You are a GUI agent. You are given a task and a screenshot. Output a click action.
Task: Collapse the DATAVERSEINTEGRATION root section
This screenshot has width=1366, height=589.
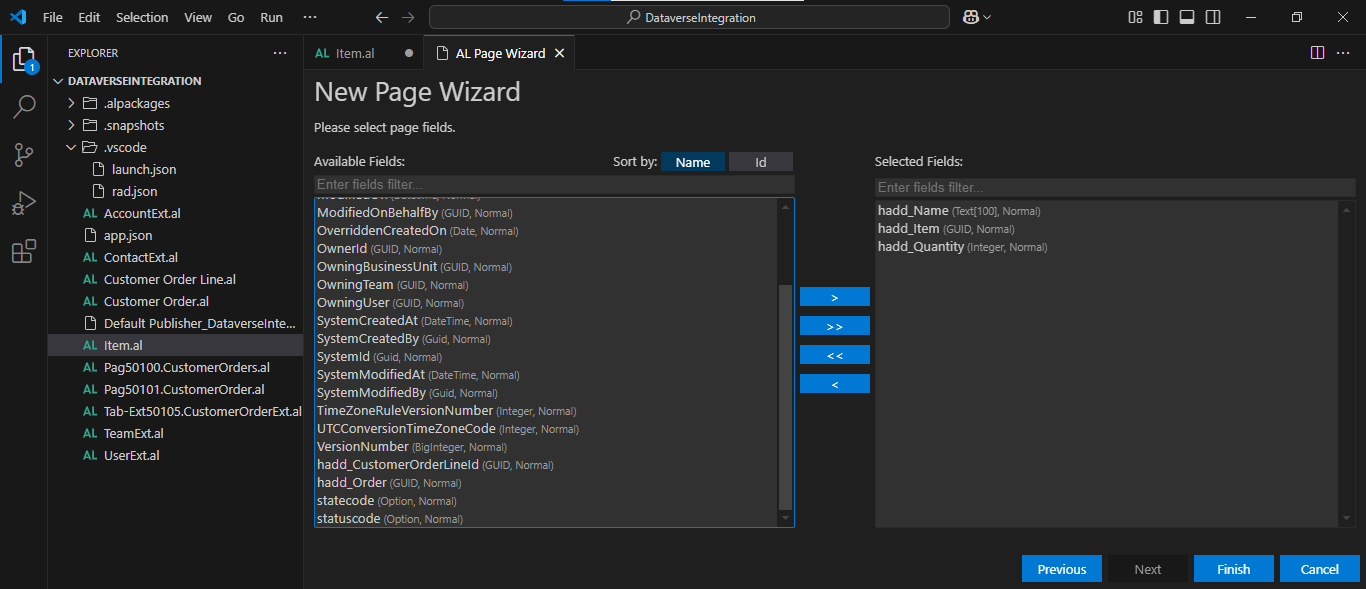58,81
